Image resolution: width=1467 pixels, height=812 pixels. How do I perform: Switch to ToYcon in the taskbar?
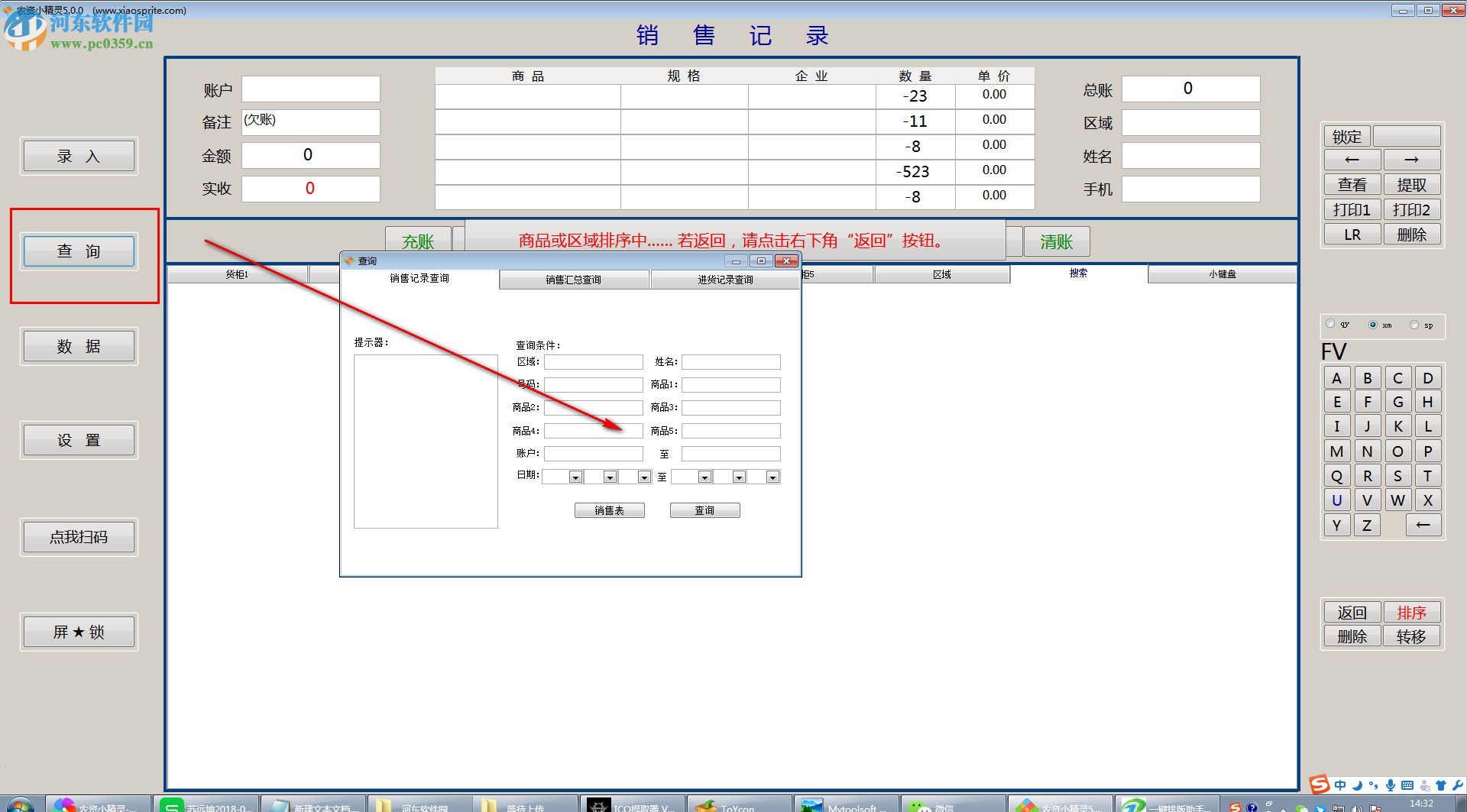740,805
